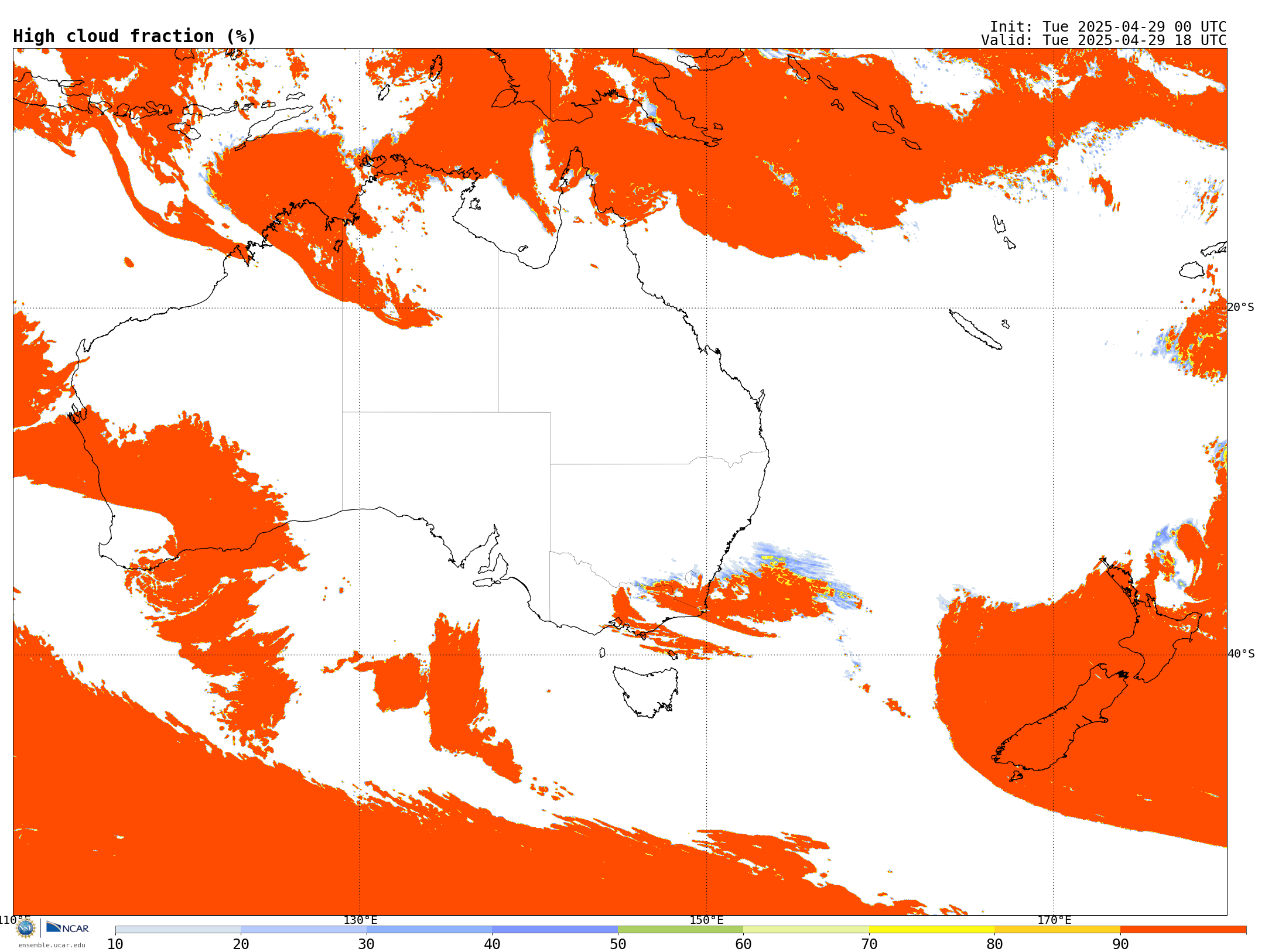This screenshot has width=1265, height=952.
Task: Click the 170°E longitude label
Action: 1054,920
